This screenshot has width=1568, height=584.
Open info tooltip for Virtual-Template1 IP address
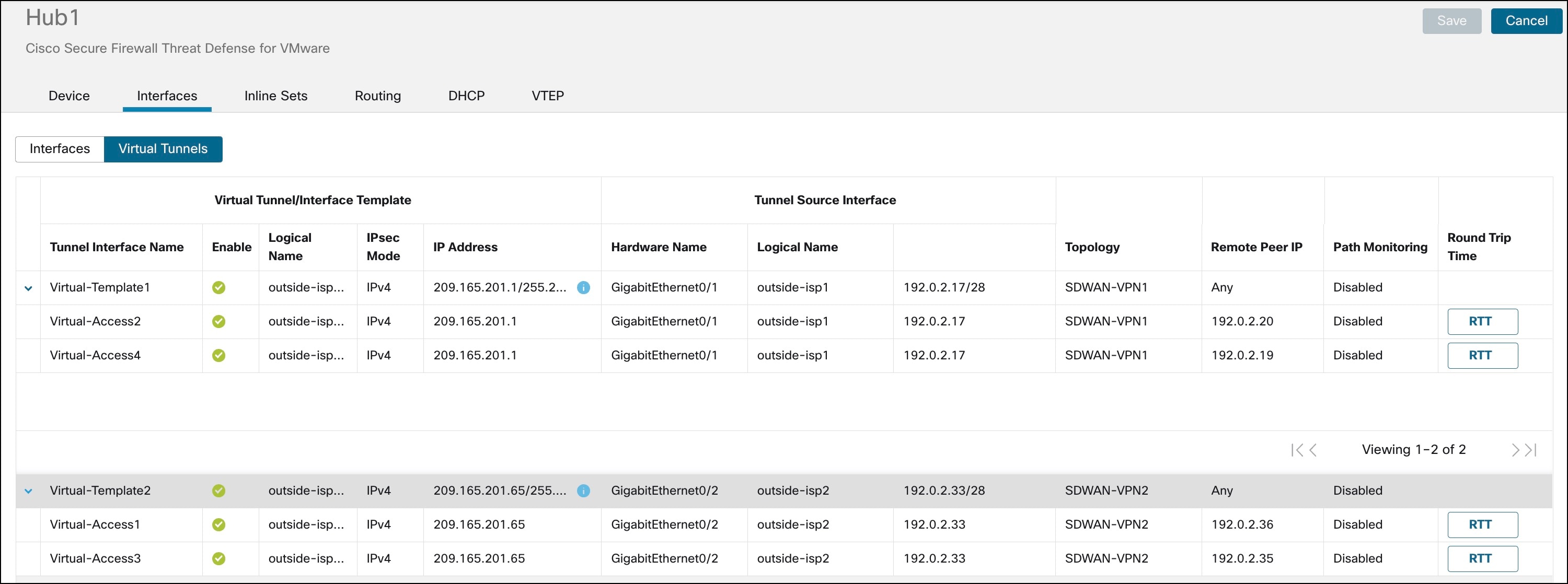coord(584,288)
